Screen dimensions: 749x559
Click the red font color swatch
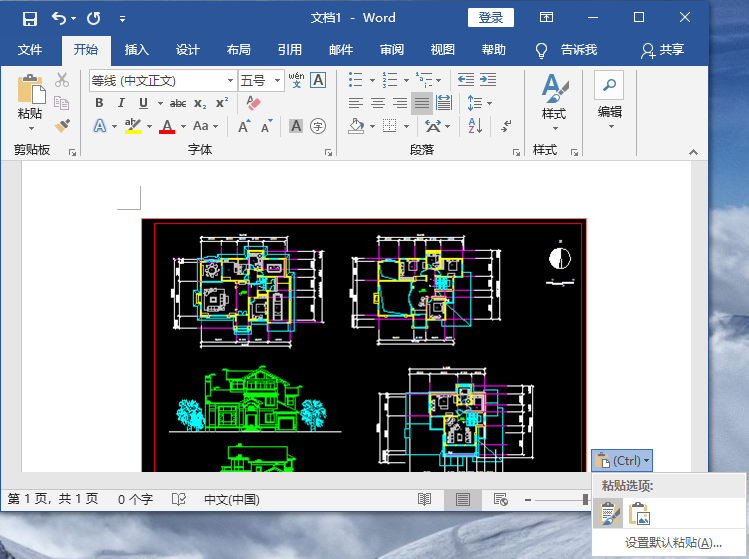(x=167, y=127)
